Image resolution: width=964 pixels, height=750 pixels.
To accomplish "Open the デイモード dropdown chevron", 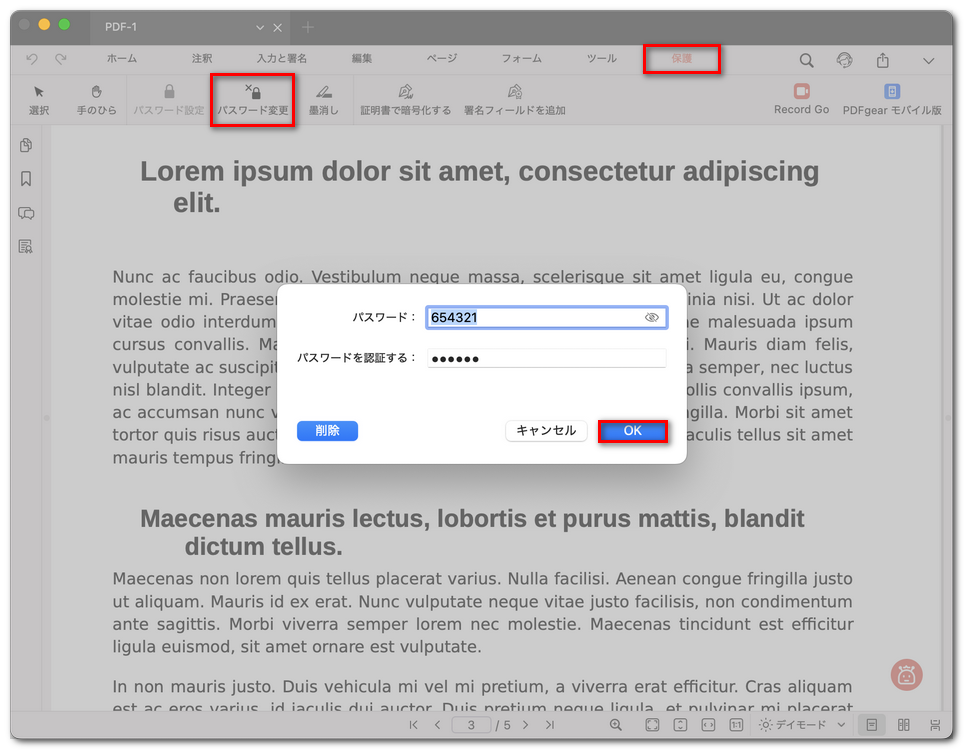I will click(841, 725).
